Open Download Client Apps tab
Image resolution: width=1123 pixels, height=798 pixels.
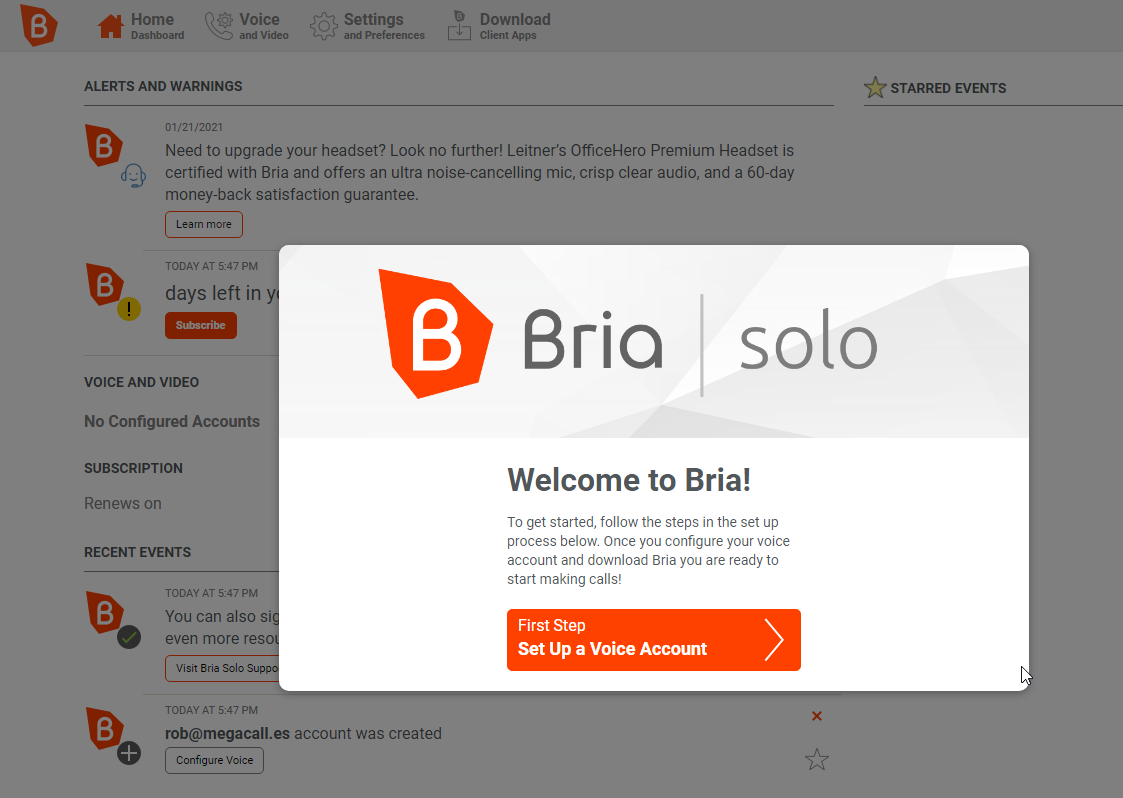point(499,26)
